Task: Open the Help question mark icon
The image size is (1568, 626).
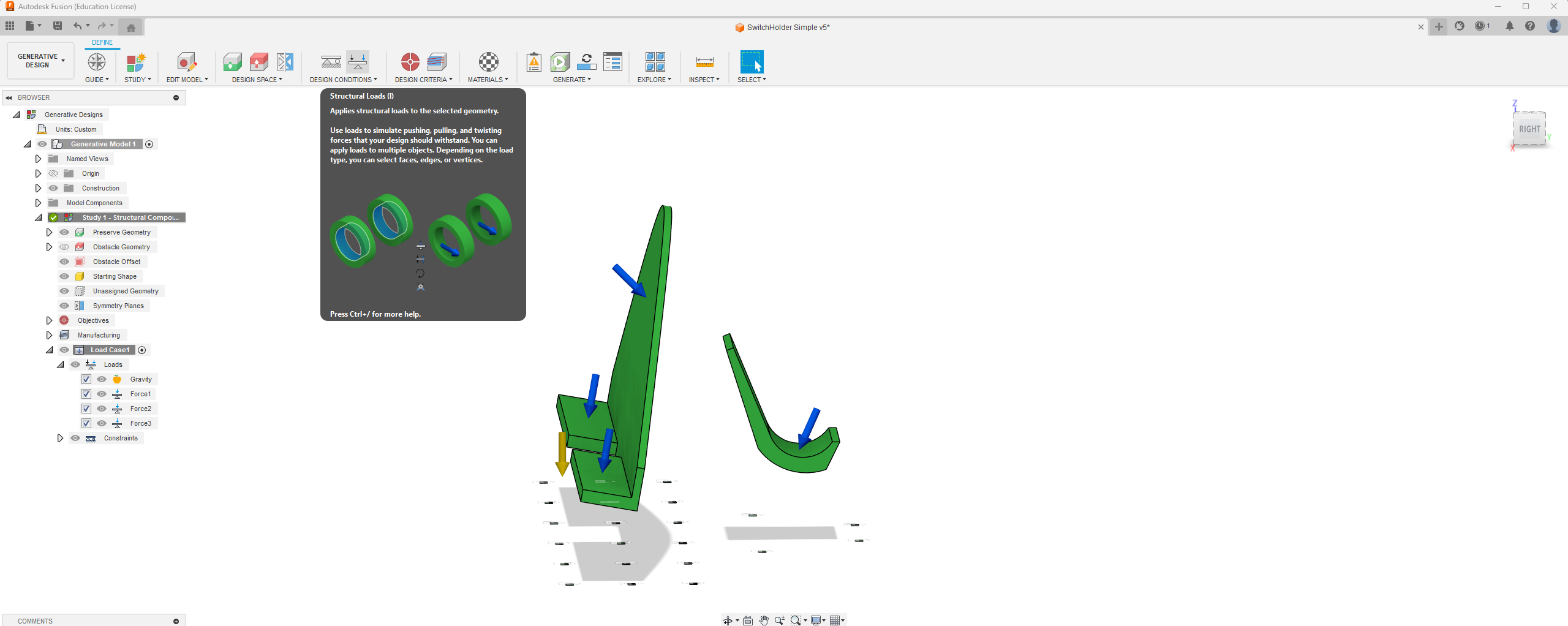Action: (x=1529, y=26)
